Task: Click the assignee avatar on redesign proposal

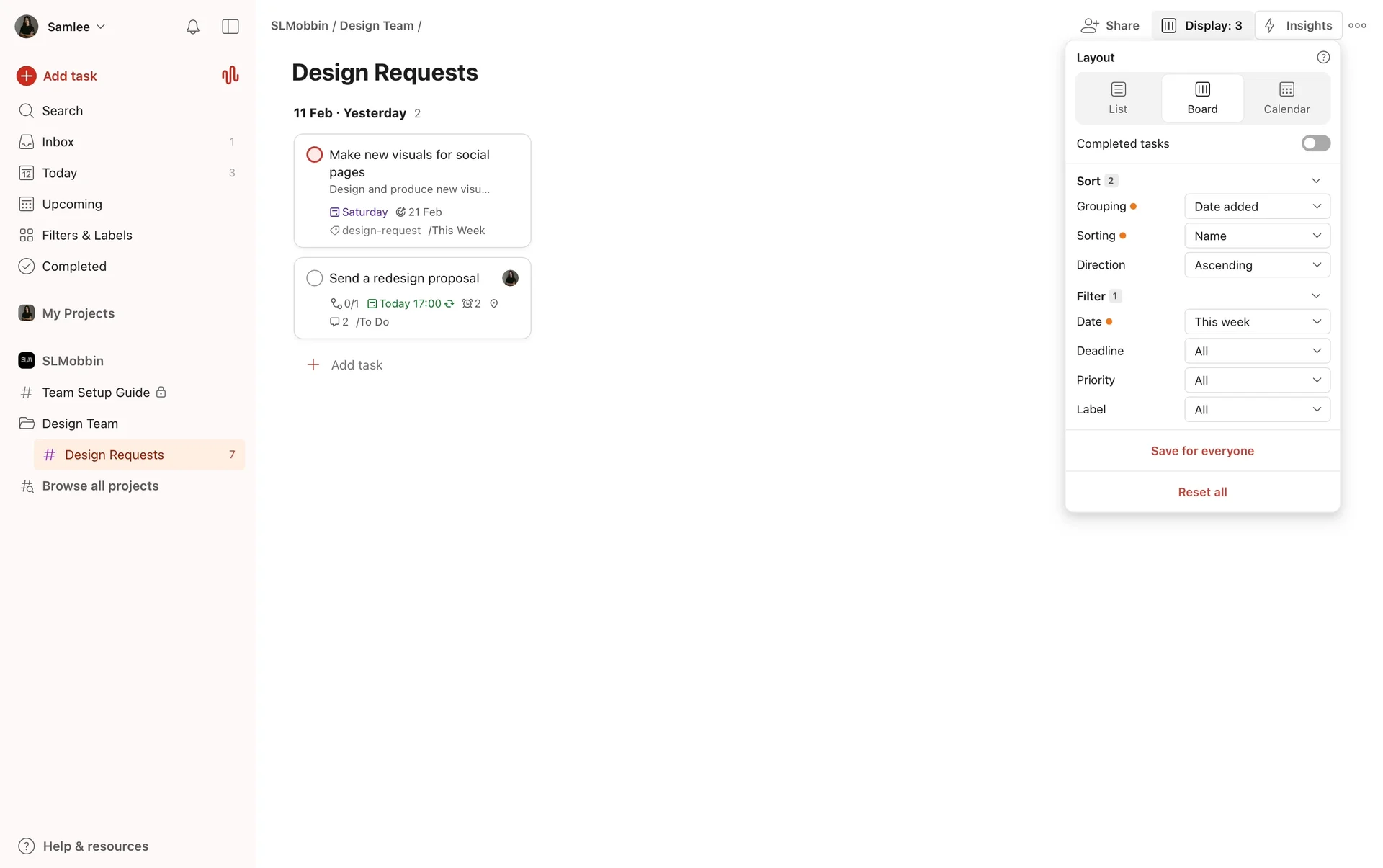Action: tap(510, 278)
